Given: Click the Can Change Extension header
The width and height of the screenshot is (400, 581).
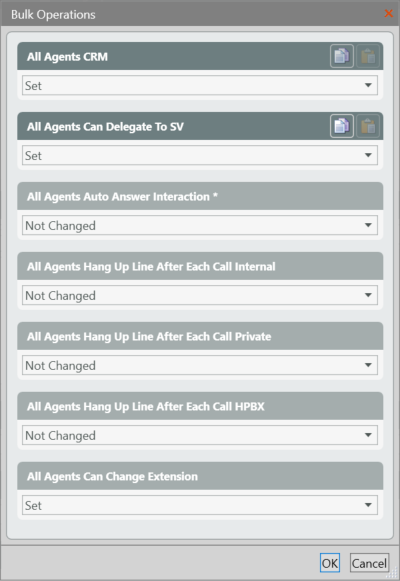Looking at the screenshot, I should click(200, 476).
